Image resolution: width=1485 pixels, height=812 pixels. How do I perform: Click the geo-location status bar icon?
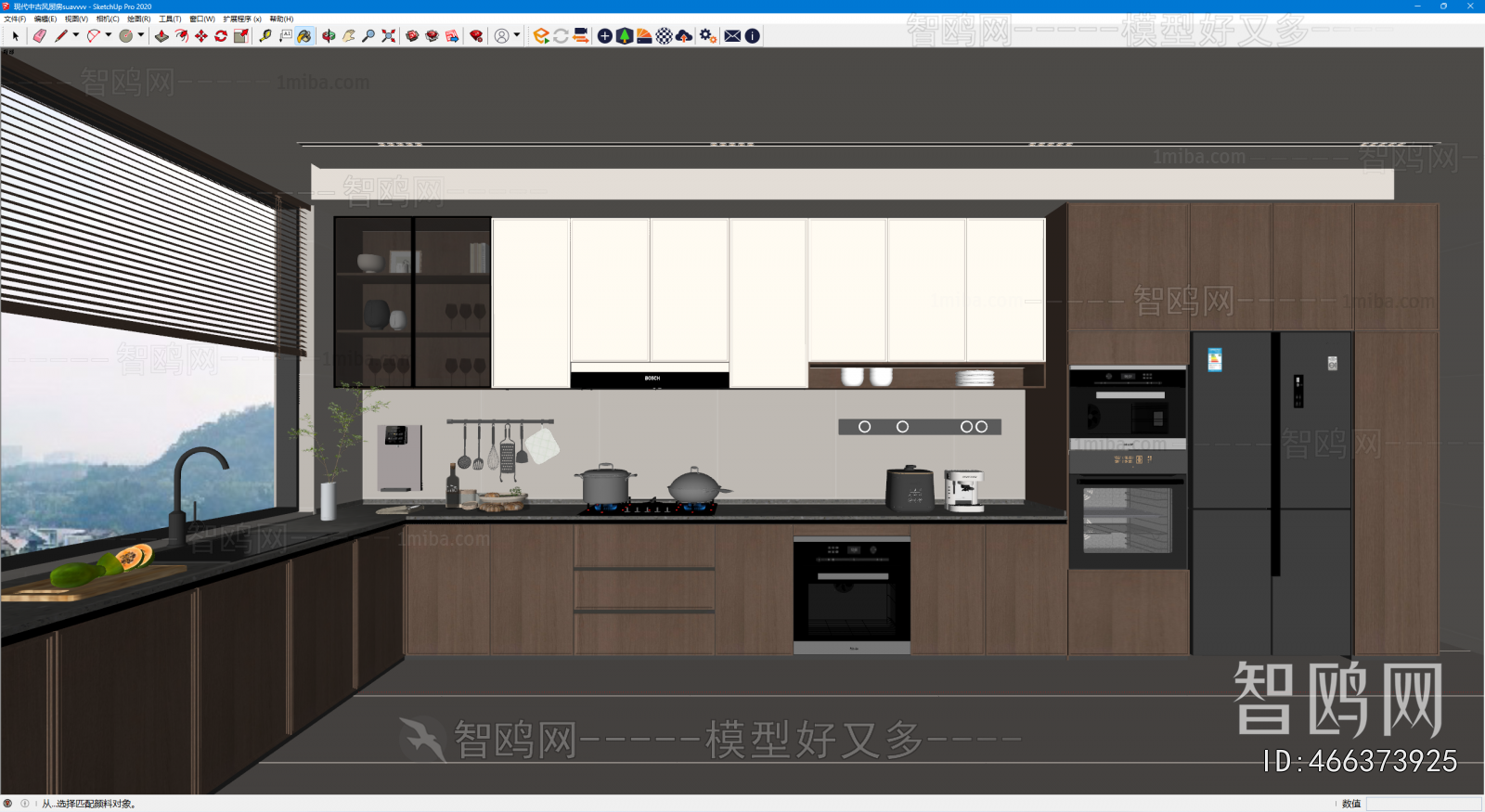8,804
